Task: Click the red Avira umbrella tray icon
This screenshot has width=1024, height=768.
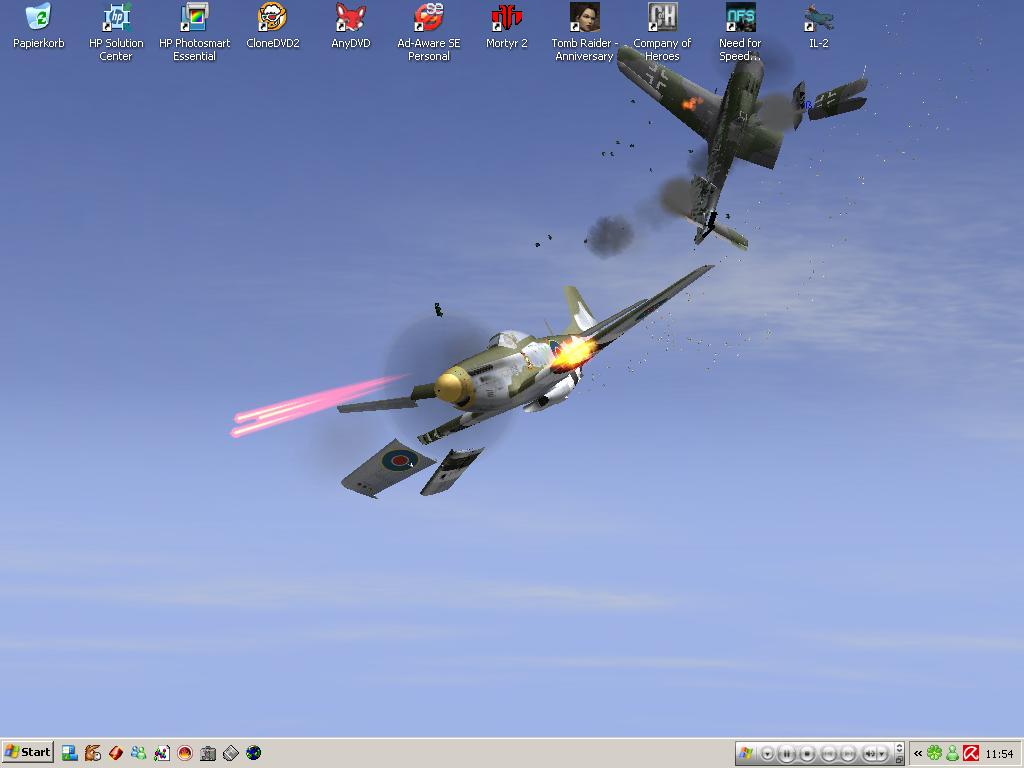Action: point(970,754)
